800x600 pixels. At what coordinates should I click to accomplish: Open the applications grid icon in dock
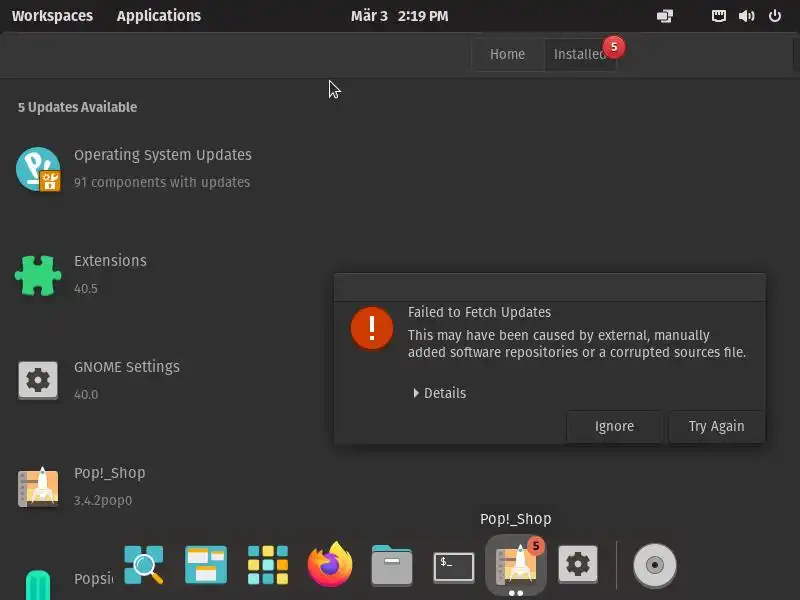pyautogui.click(x=268, y=564)
